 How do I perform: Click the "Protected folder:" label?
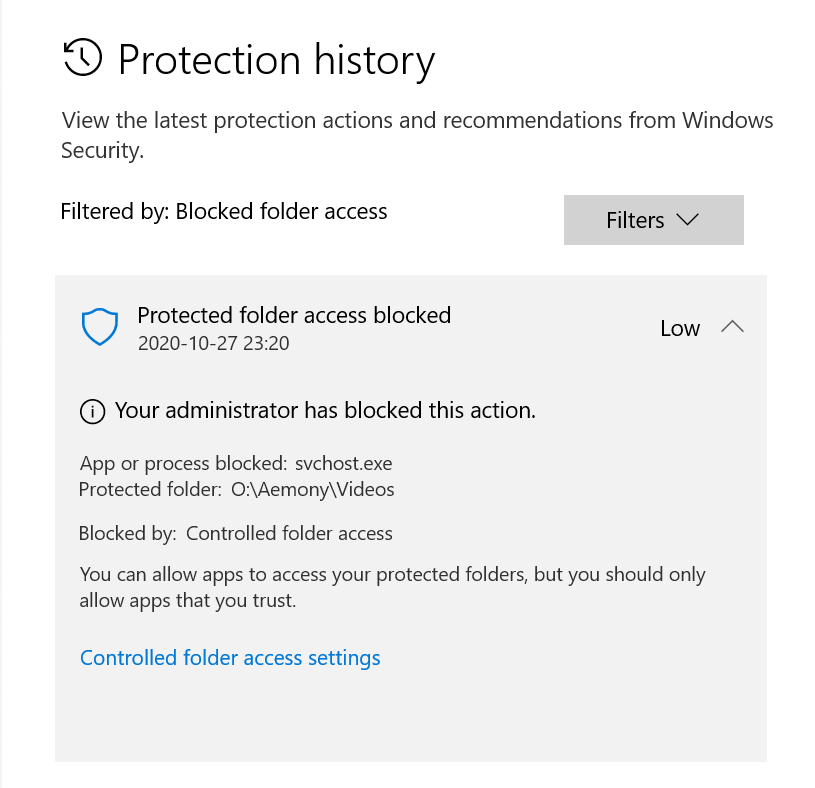(150, 490)
